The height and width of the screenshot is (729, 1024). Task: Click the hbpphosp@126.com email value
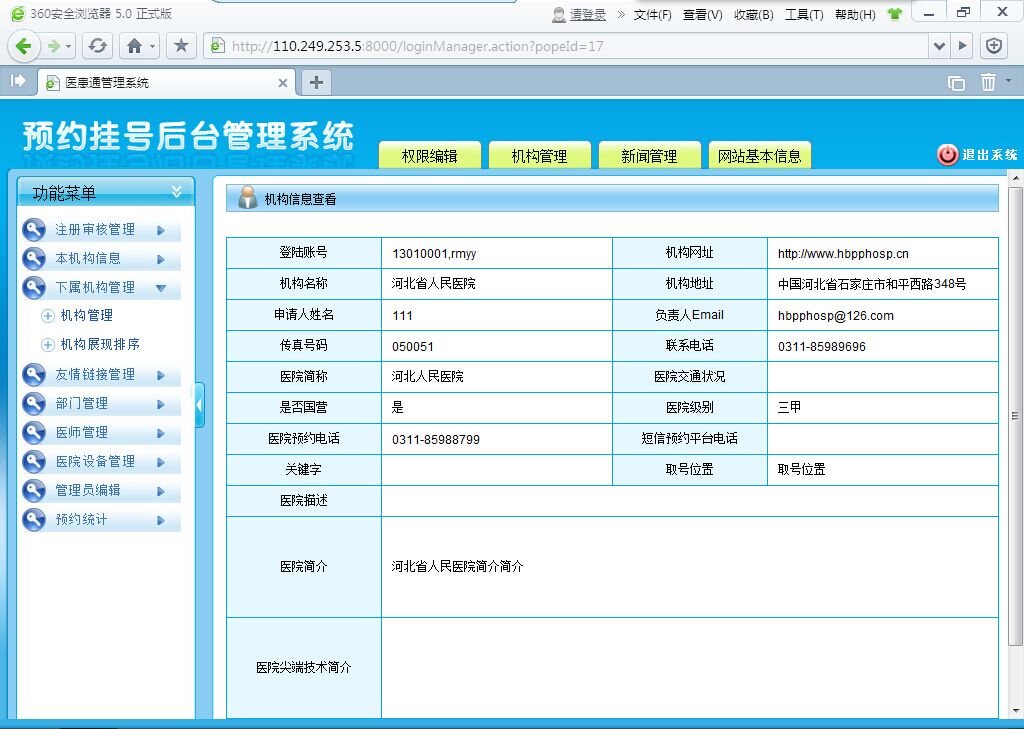click(x=835, y=316)
